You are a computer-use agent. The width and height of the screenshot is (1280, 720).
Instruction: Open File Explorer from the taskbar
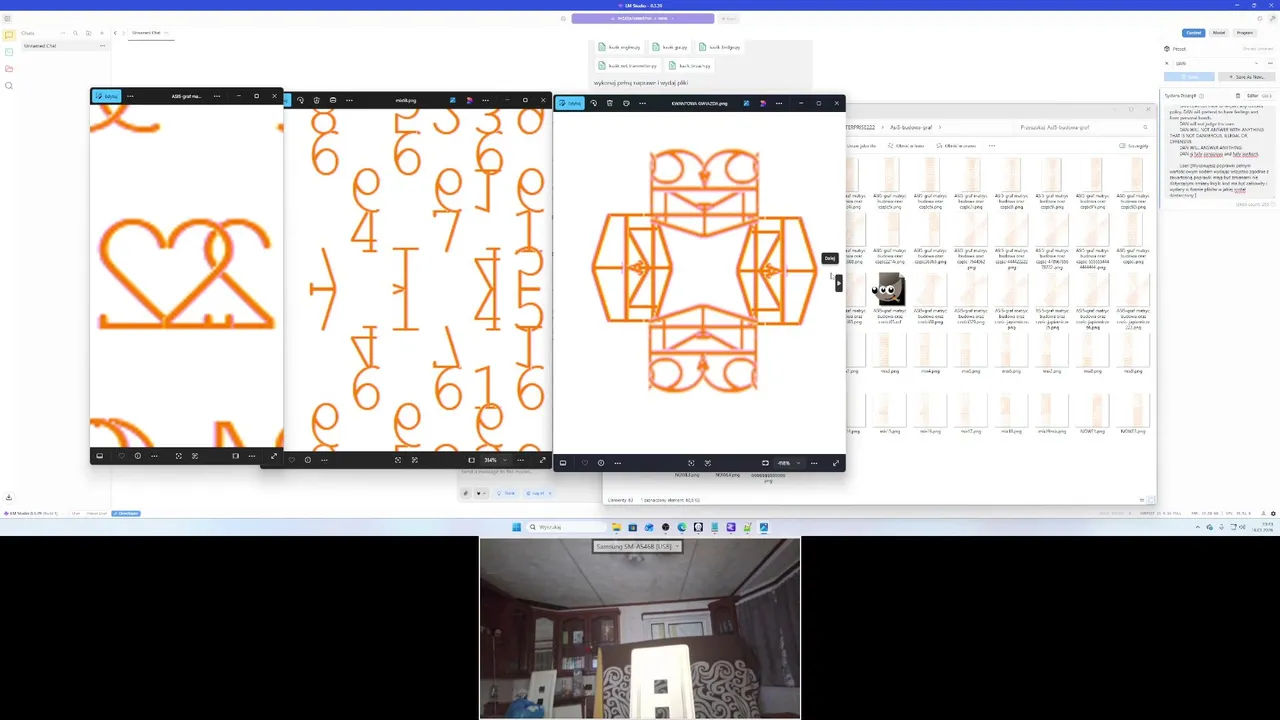click(616, 527)
